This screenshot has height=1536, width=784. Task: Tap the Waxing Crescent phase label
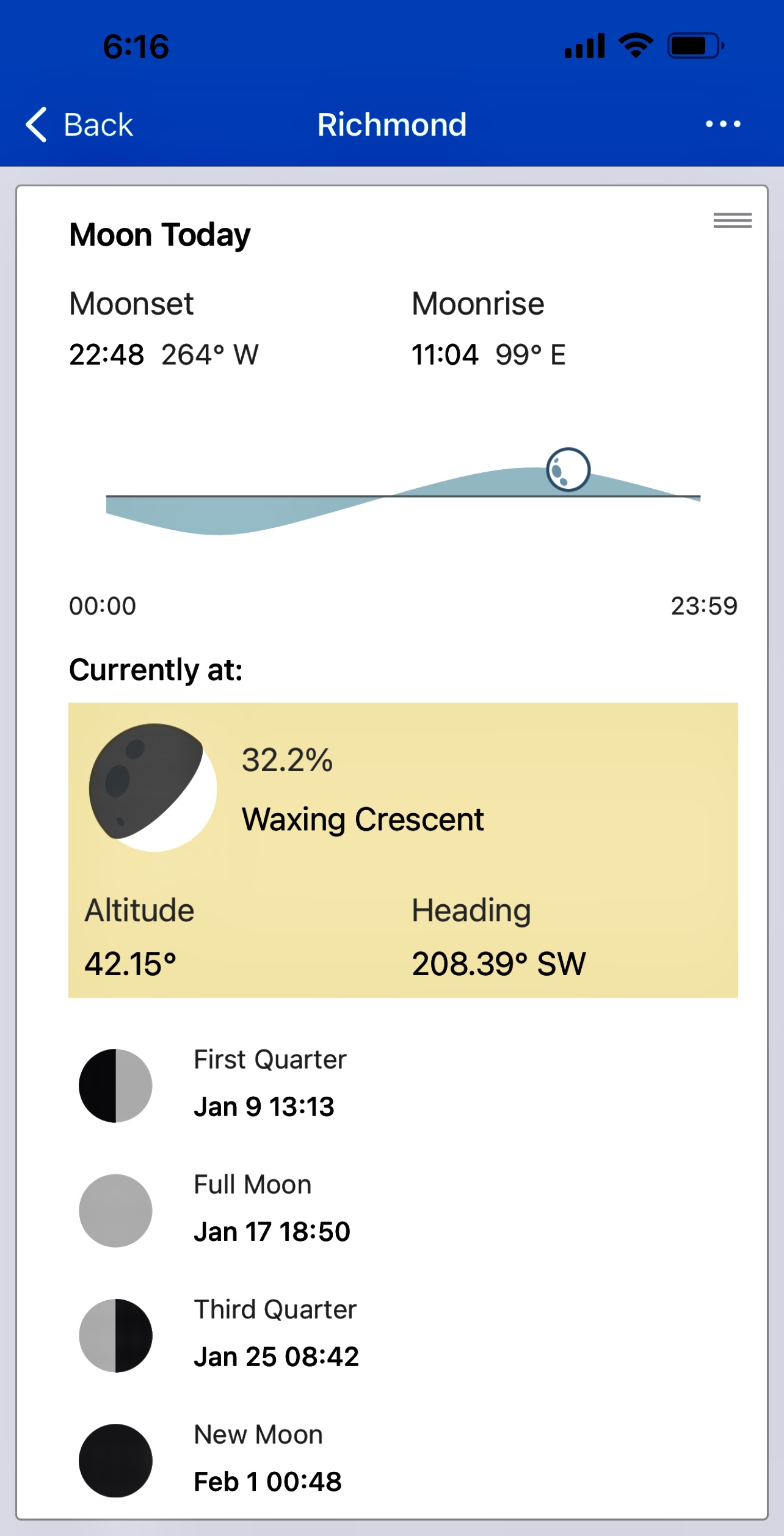363,819
